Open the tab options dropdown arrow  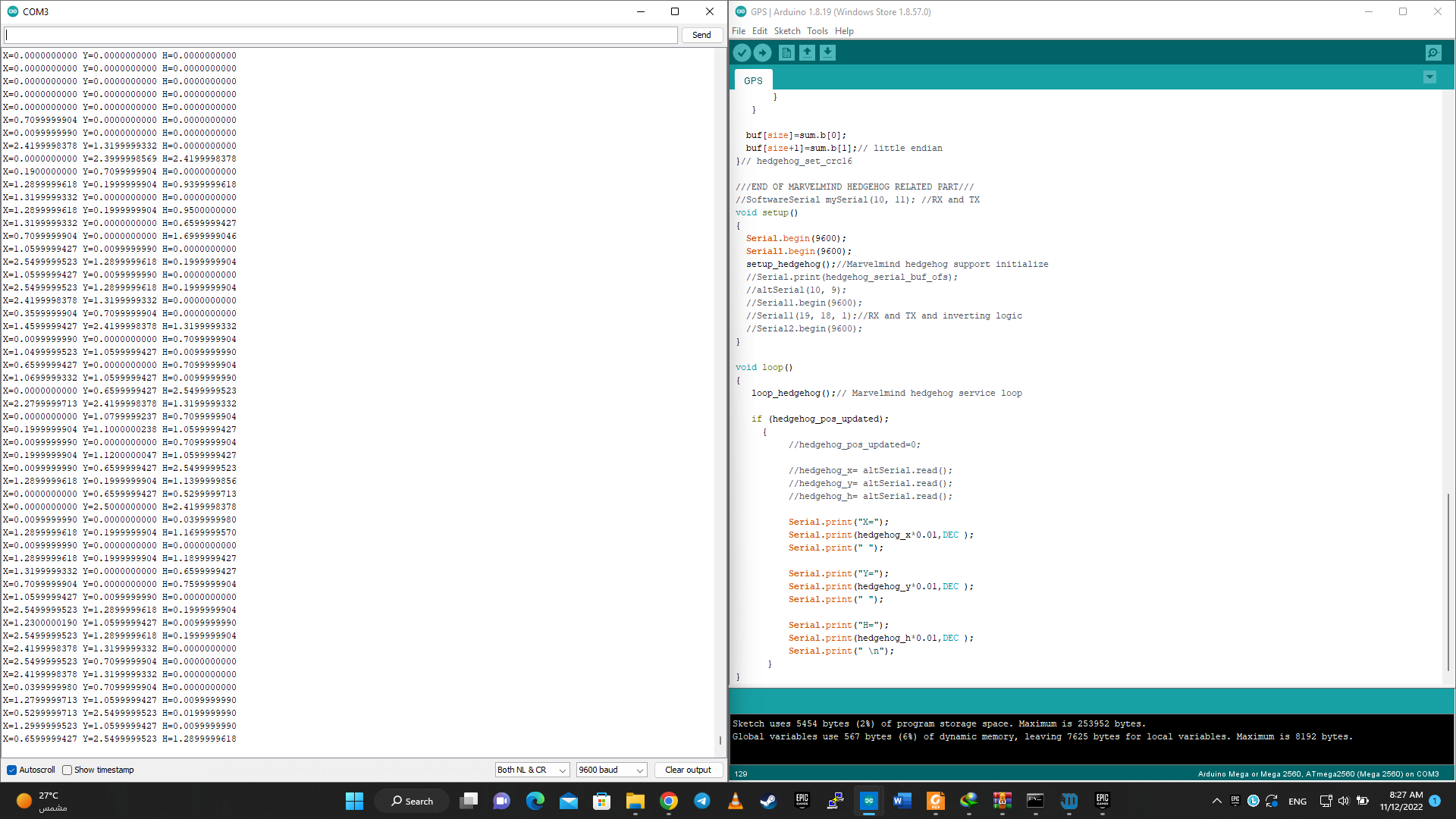(1429, 77)
